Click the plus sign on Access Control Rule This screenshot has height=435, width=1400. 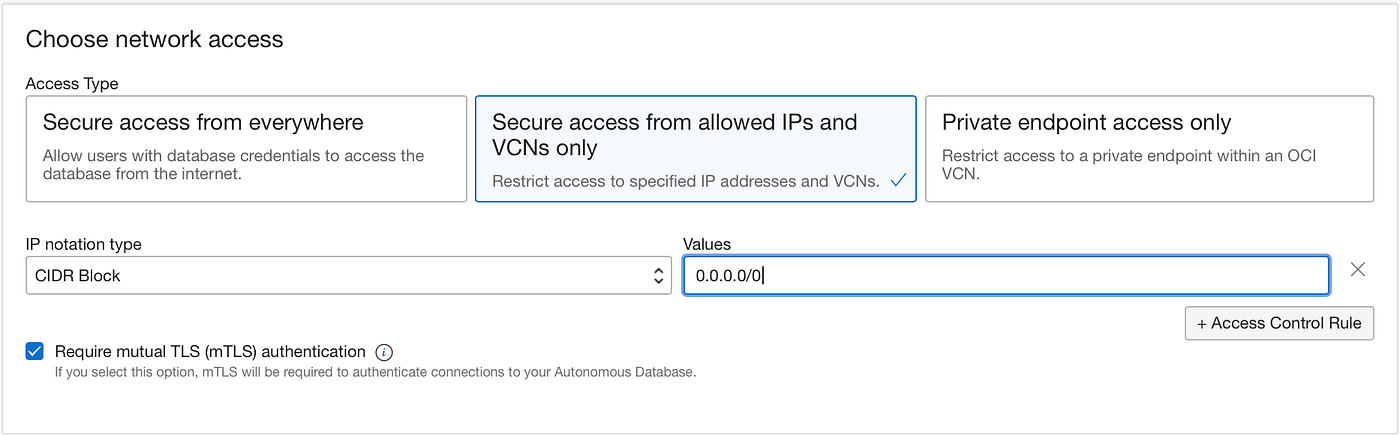coord(1201,323)
